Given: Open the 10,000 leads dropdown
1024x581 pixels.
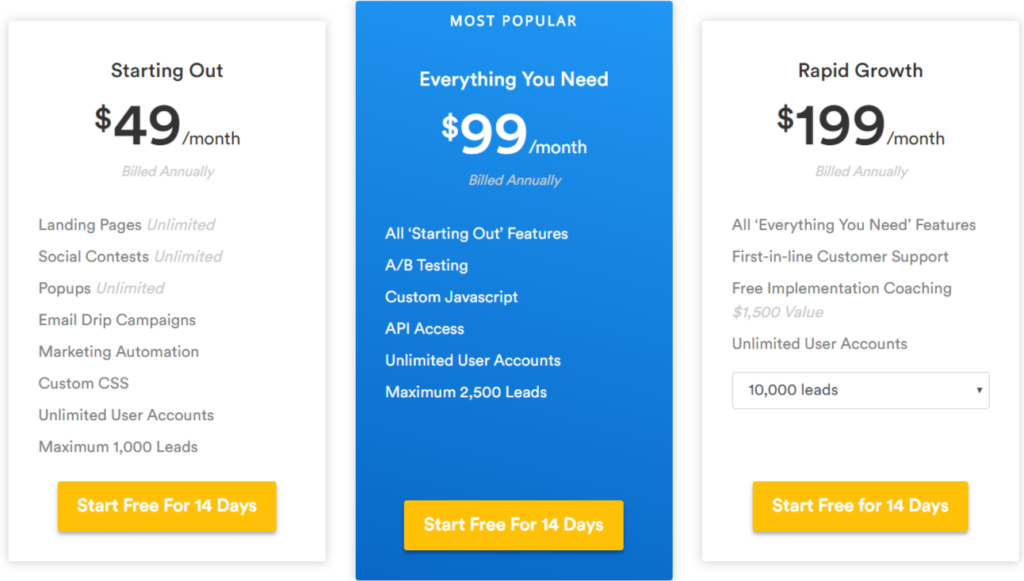Looking at the screenshot, I should tap(860, 390).
